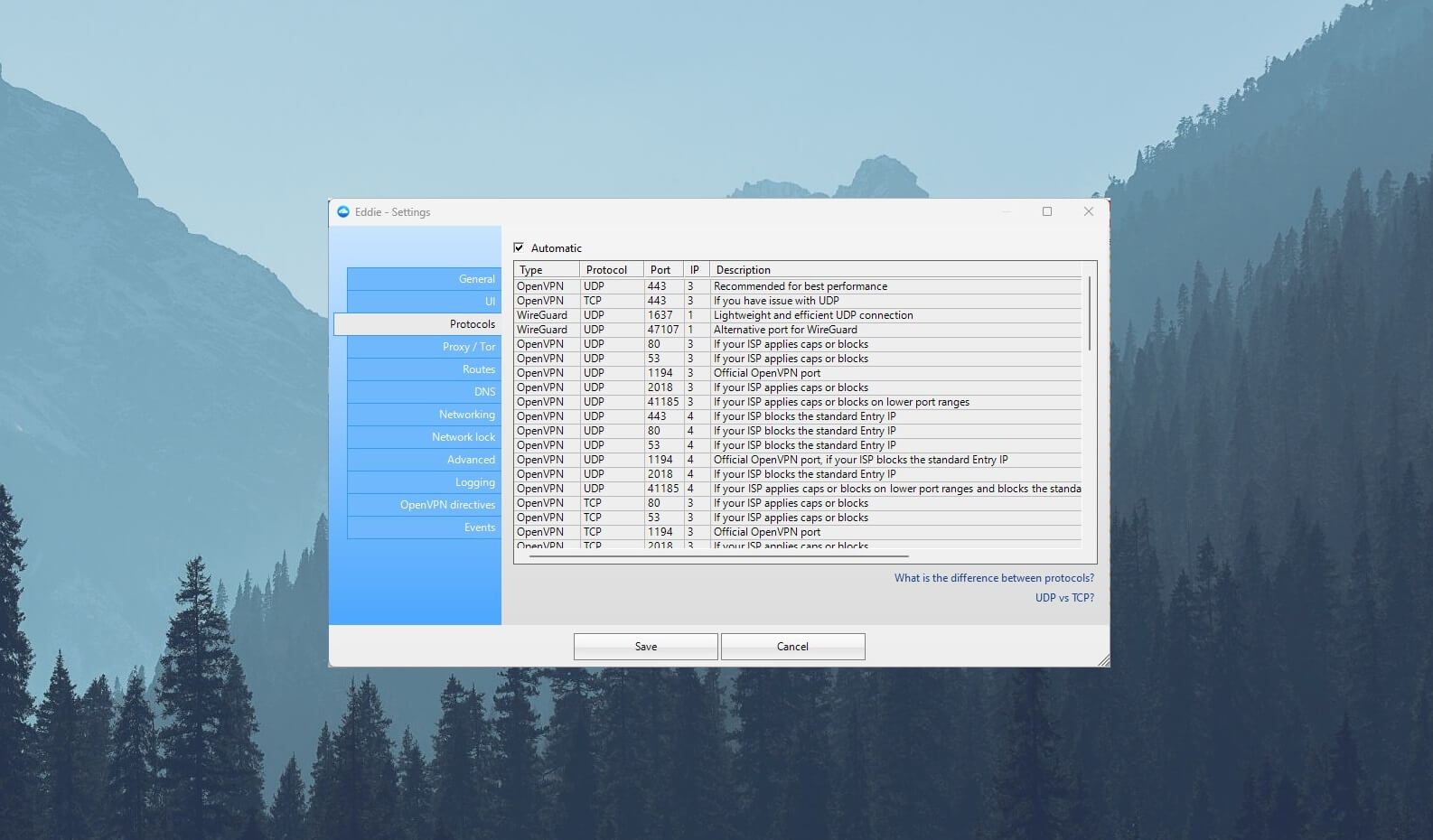1433x840 pixels.
Task: Select the OpenVPN UDP 1194 IP 3 row
Action: [798, 373]
